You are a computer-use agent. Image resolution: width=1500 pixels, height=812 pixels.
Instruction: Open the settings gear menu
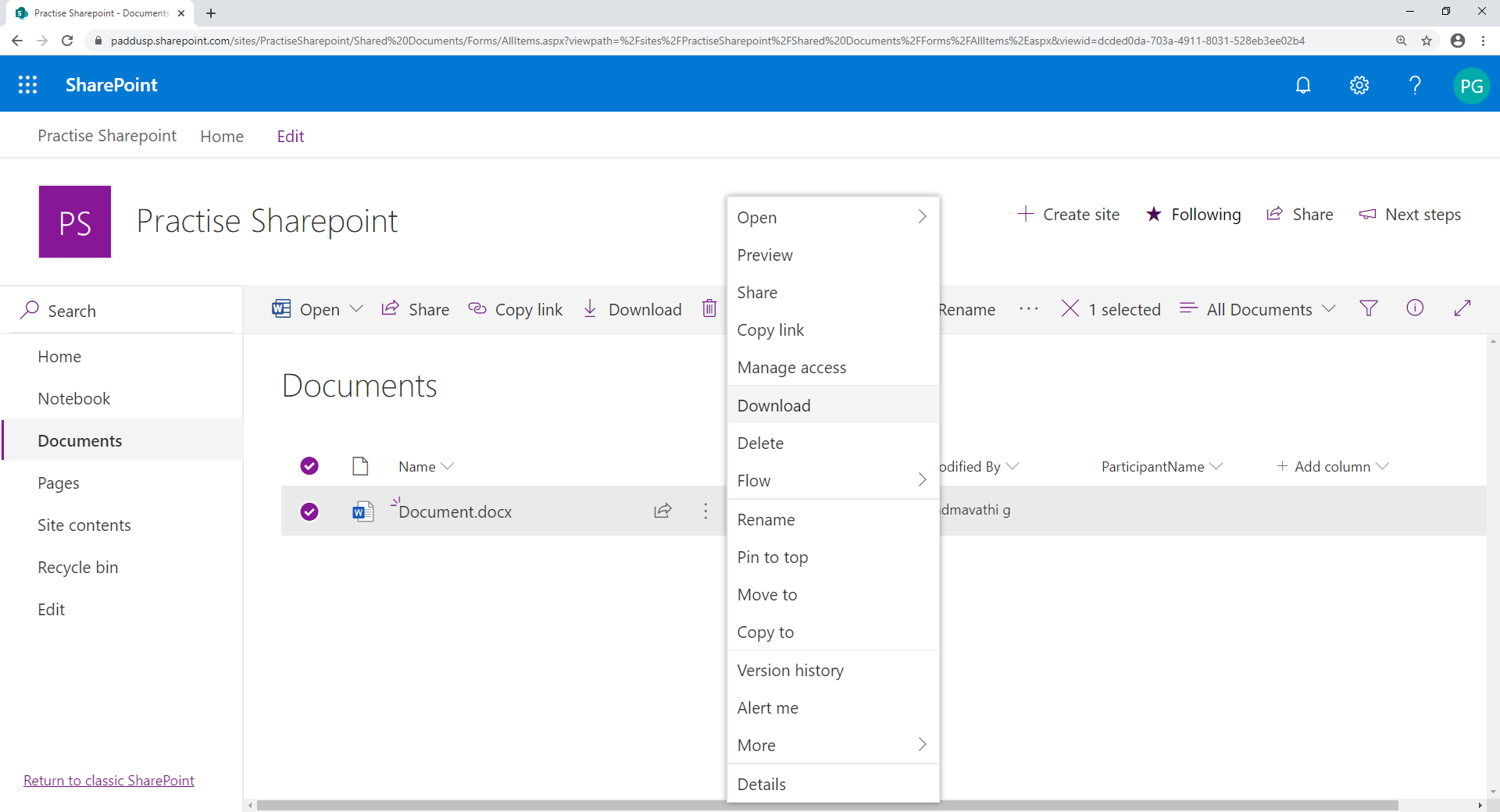(x=1359, y=84)
